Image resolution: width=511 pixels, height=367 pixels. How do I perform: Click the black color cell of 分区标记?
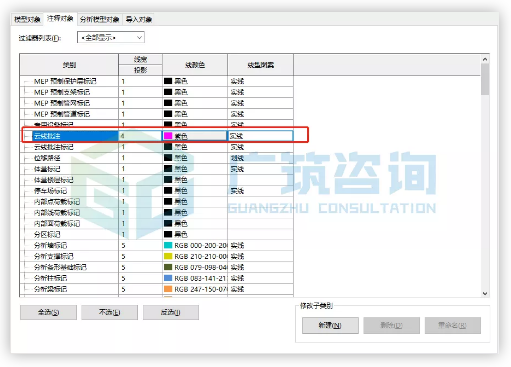coord(195,234)
